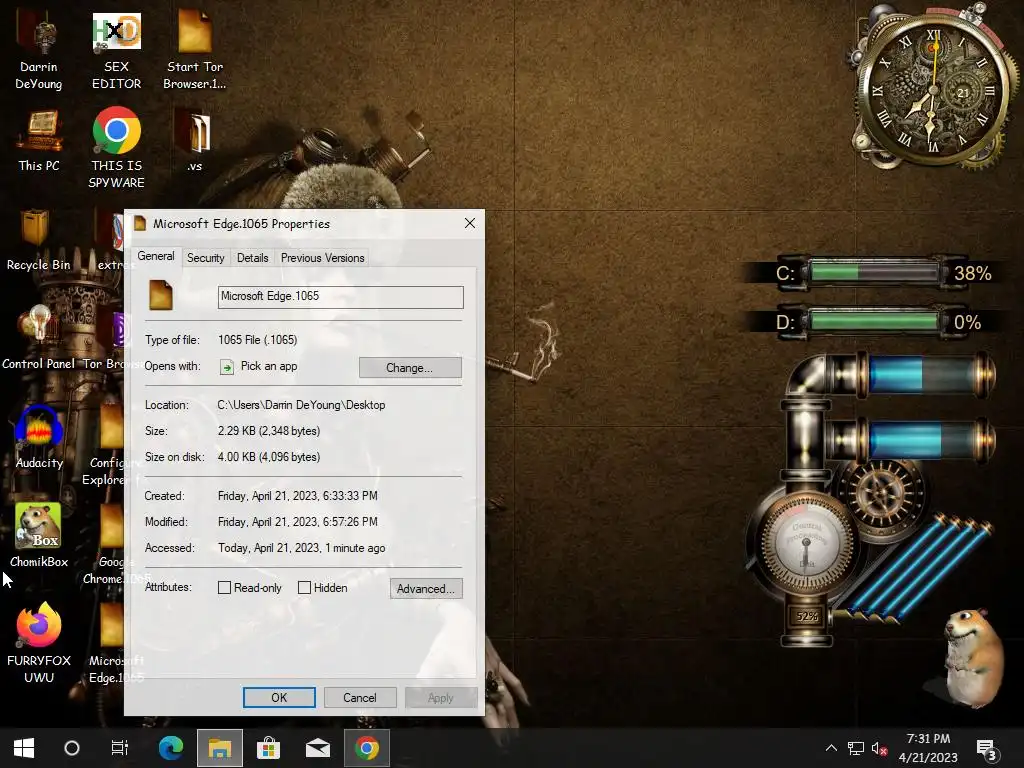Close the Properties dialog
Viewport: 1024px width, 768px height.
pos(470,223)
